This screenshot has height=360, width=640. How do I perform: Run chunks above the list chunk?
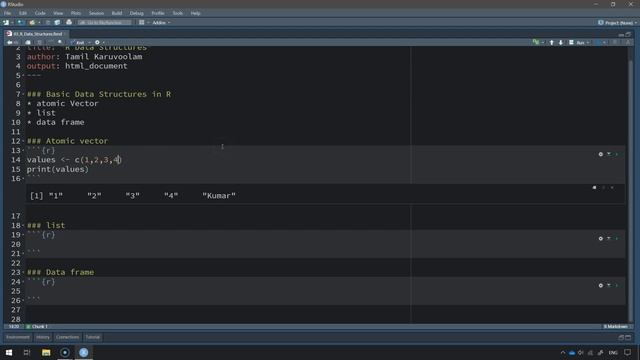coord(609,238)
